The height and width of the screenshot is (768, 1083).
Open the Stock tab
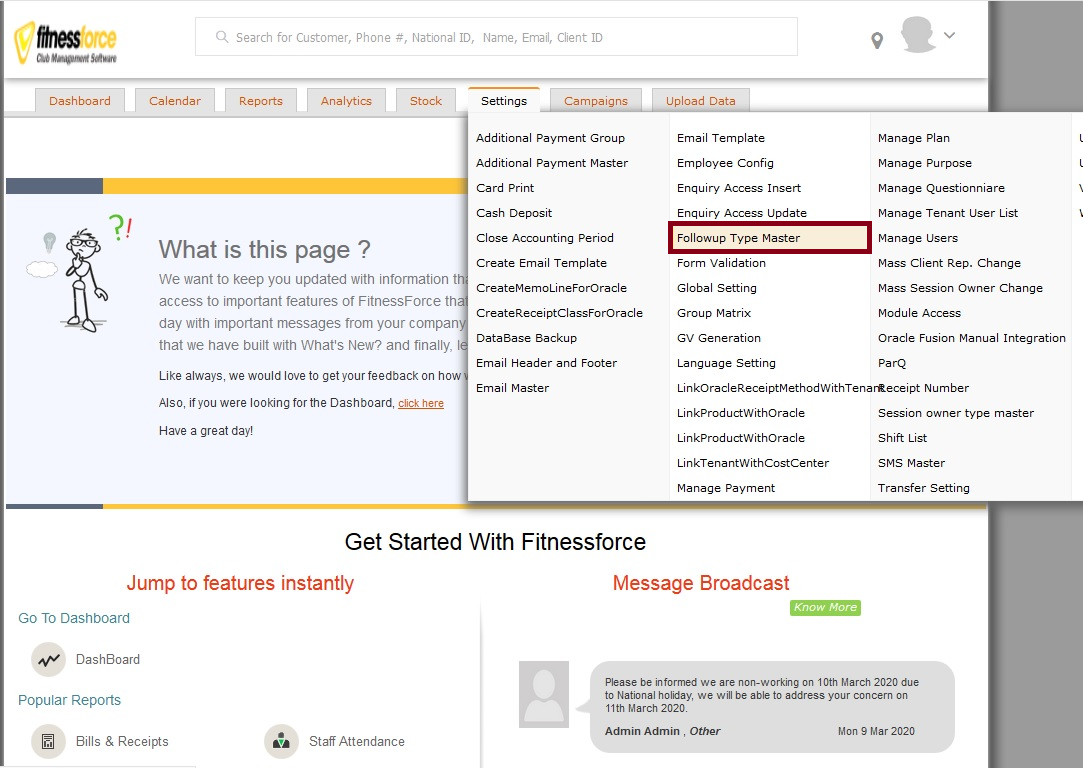pyautogui.click(x=425, y=101)
